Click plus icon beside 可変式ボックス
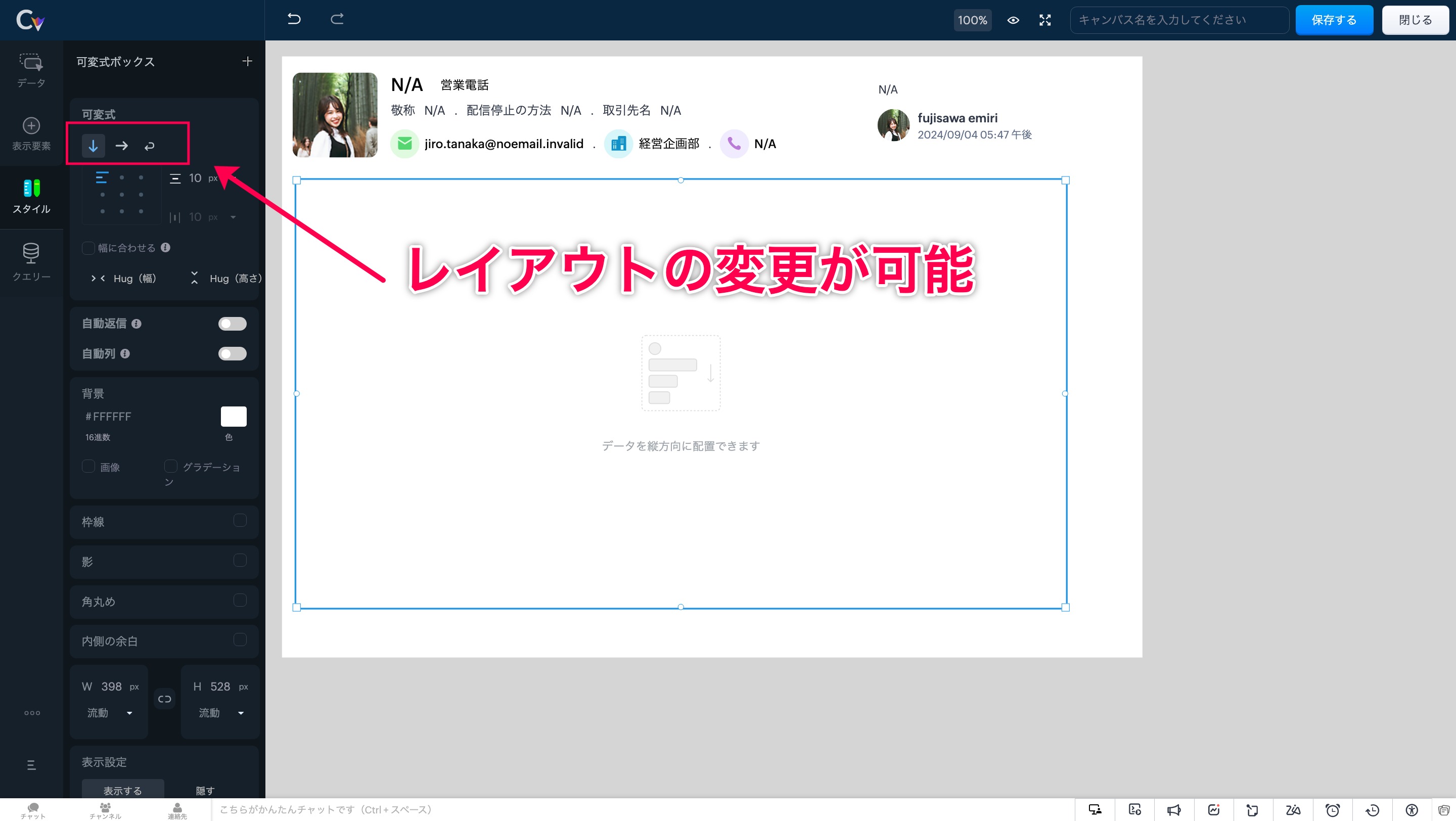The width and height of the screenshot is (1456, 821). pos(247,61)
